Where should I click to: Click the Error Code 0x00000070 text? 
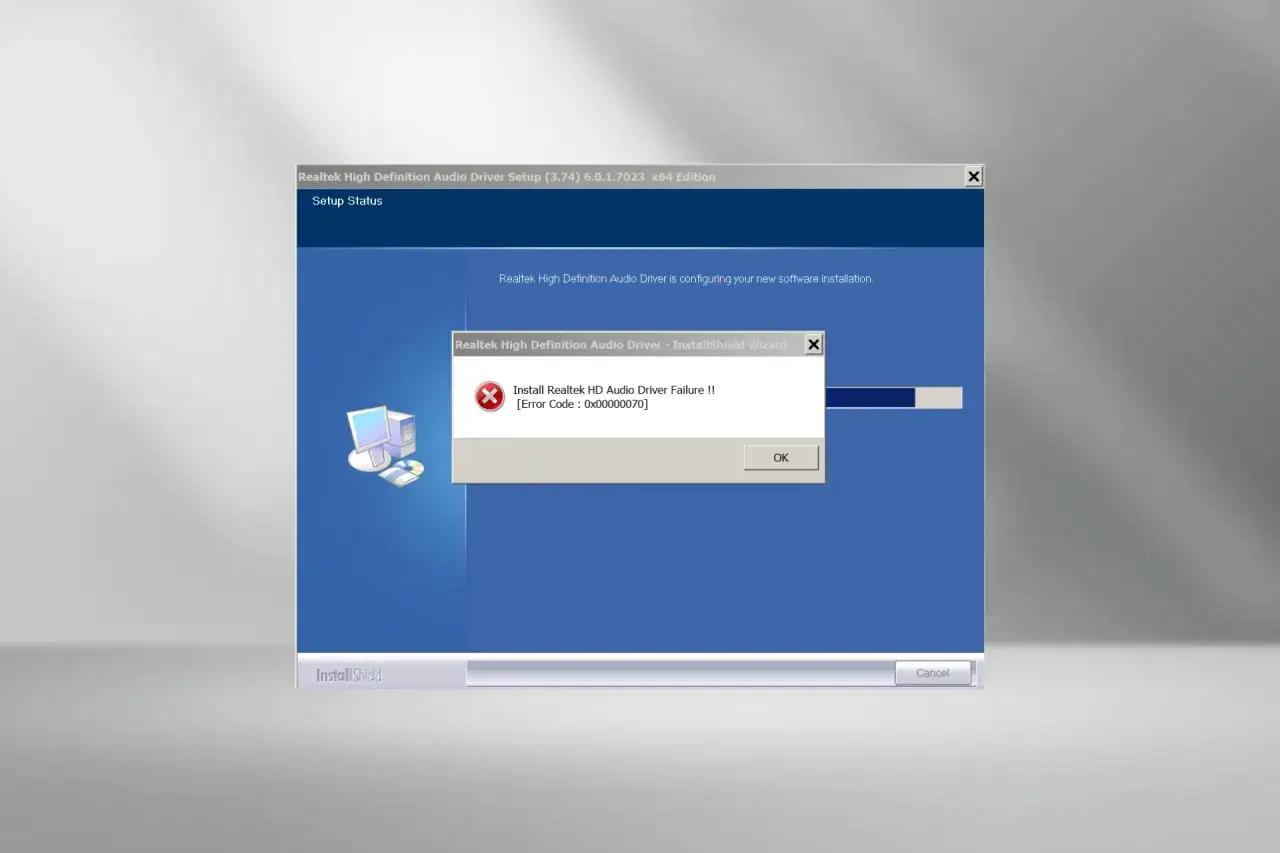pyautogui.click(x=582, y=404)
